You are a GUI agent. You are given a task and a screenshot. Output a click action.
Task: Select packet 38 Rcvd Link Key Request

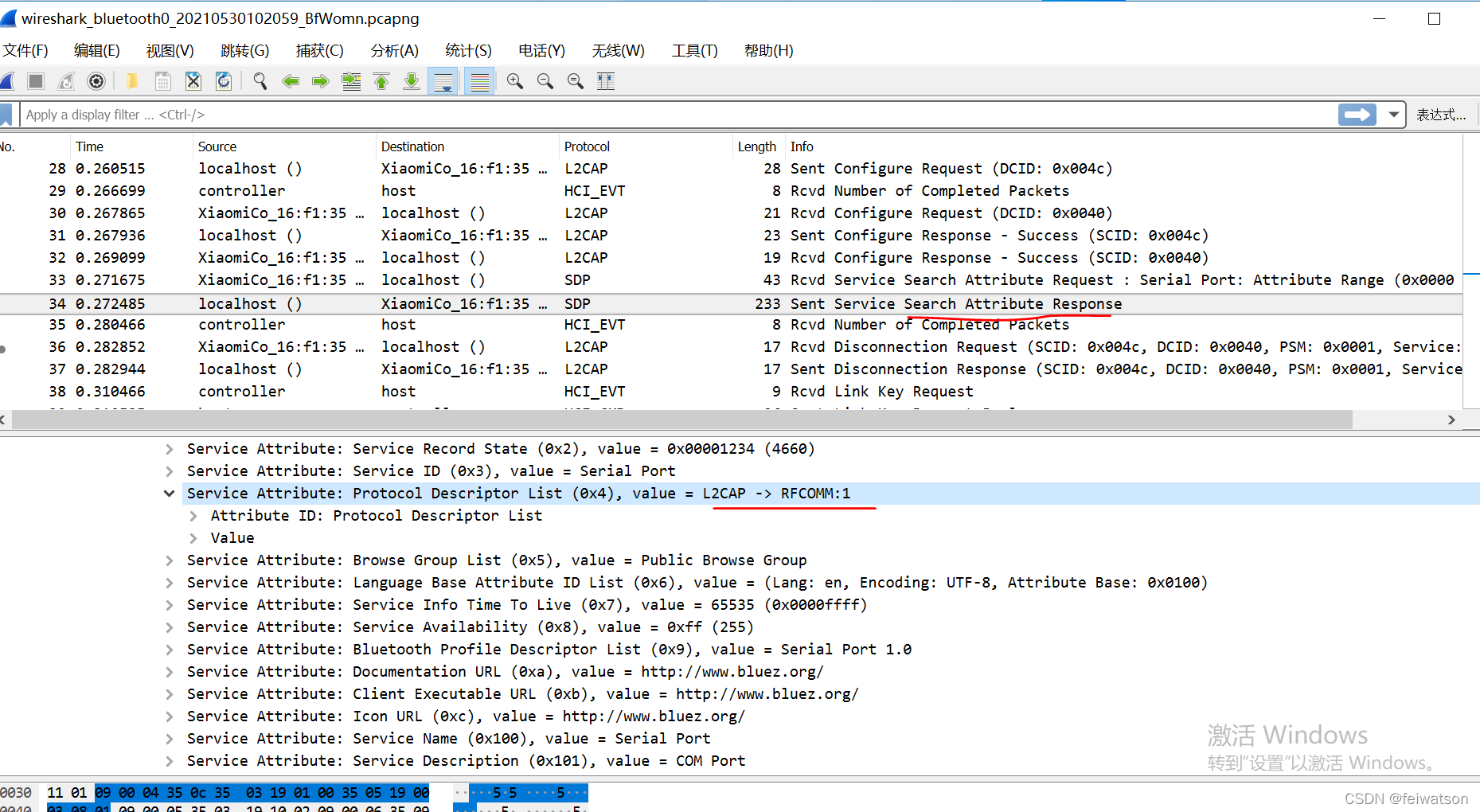(731, 392)
